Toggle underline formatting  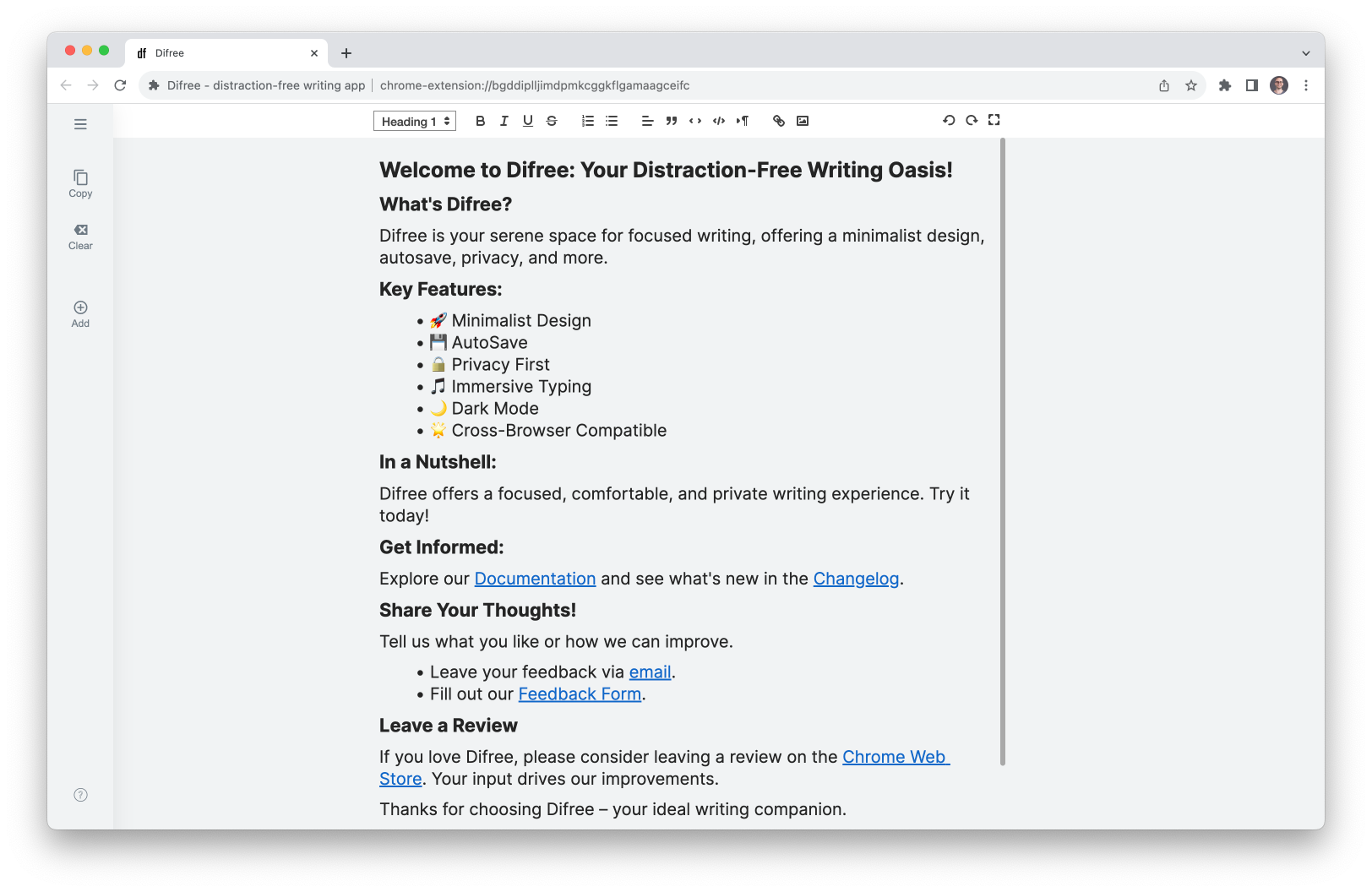[x=528, y=121]
